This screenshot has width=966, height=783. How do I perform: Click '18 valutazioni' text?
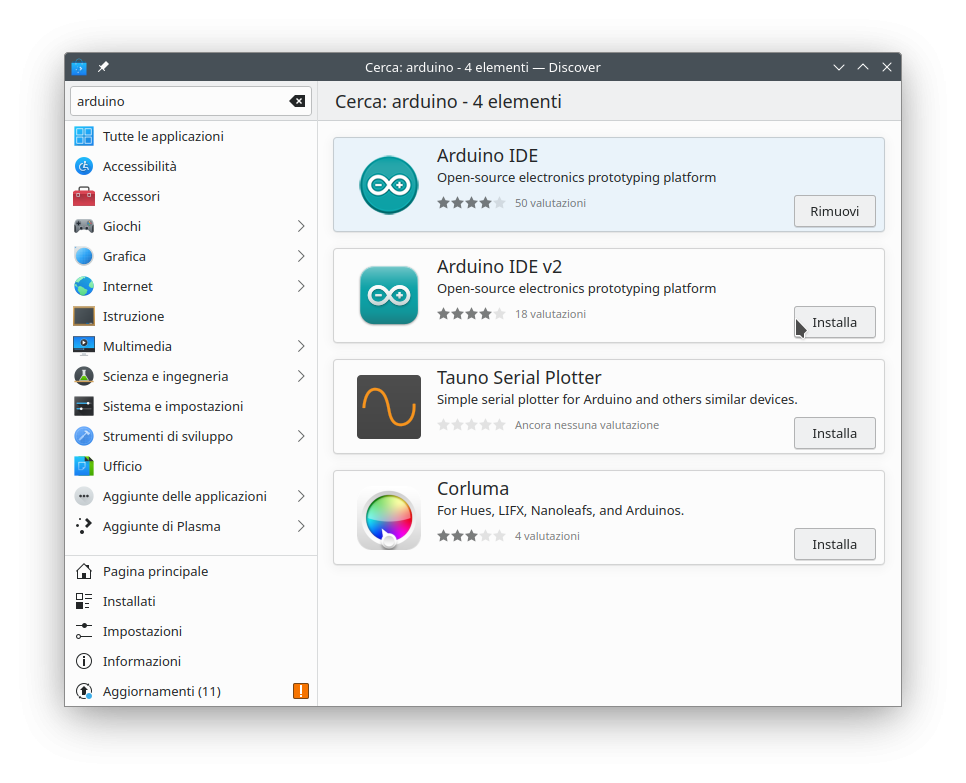click(550, 314)
